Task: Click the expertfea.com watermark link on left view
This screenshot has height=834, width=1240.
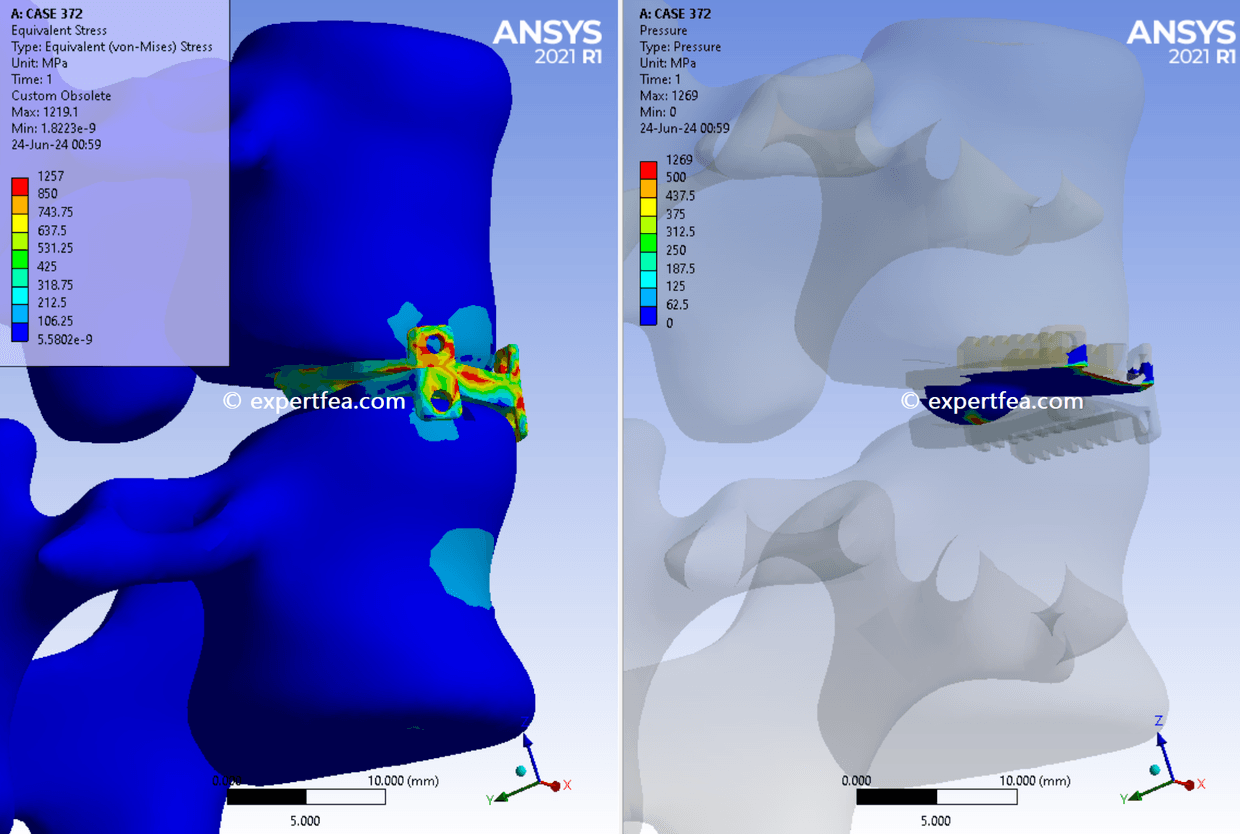Action: pyautogui.click(x=313, y=400)
